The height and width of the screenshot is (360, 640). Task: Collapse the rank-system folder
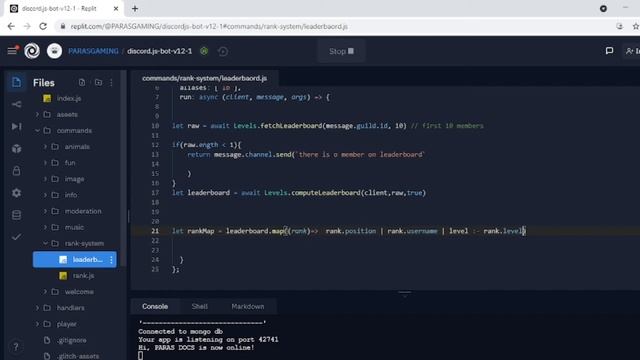click(x=45, y=243)
